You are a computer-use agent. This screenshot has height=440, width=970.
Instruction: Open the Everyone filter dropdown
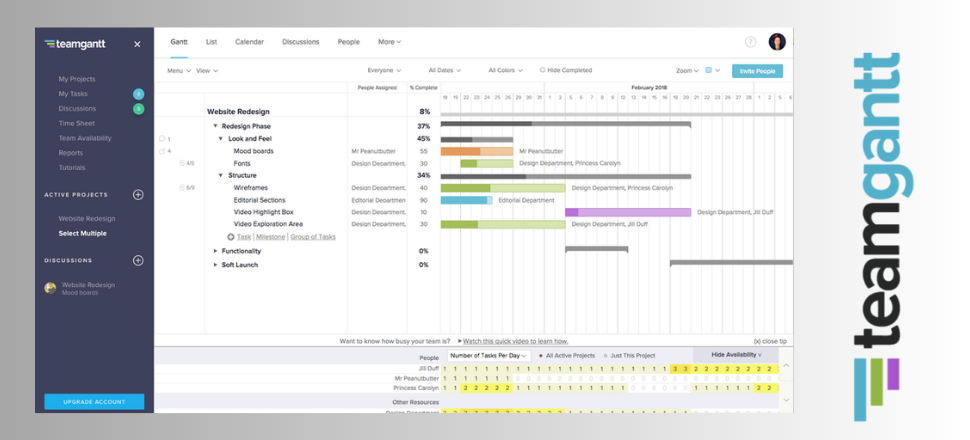pos(384,71)
